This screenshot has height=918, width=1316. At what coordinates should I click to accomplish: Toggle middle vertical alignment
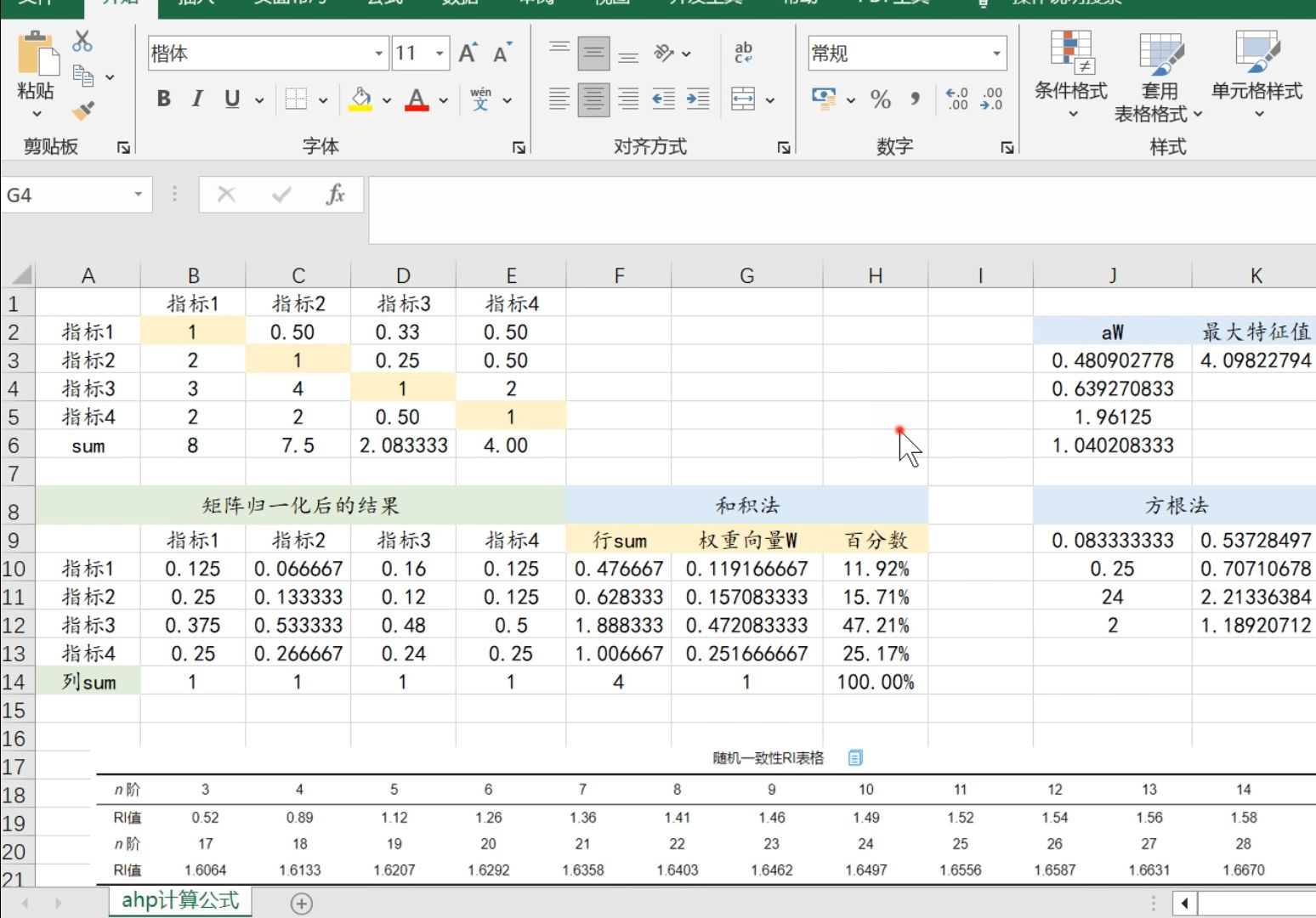tap(593, 54)
